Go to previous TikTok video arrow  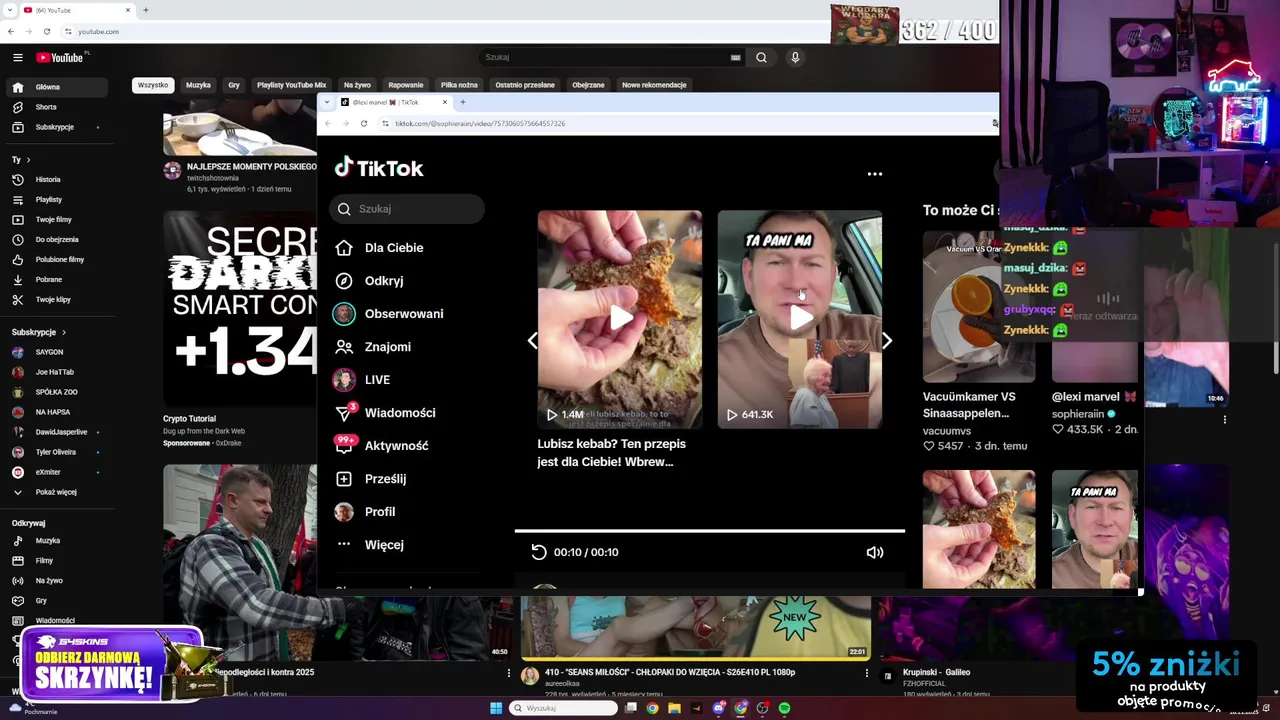532,341
